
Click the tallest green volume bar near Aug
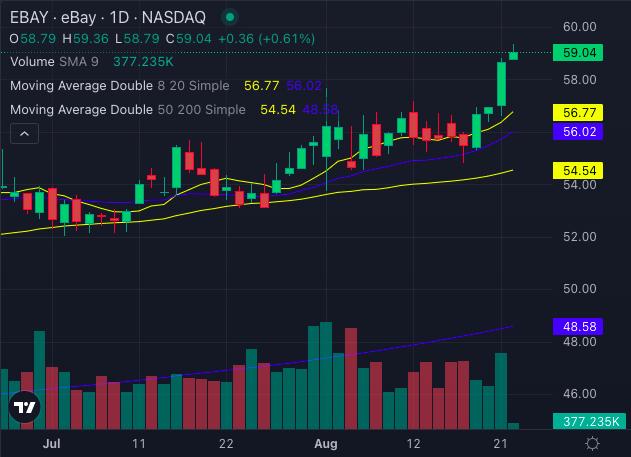(x=326, y=376)
